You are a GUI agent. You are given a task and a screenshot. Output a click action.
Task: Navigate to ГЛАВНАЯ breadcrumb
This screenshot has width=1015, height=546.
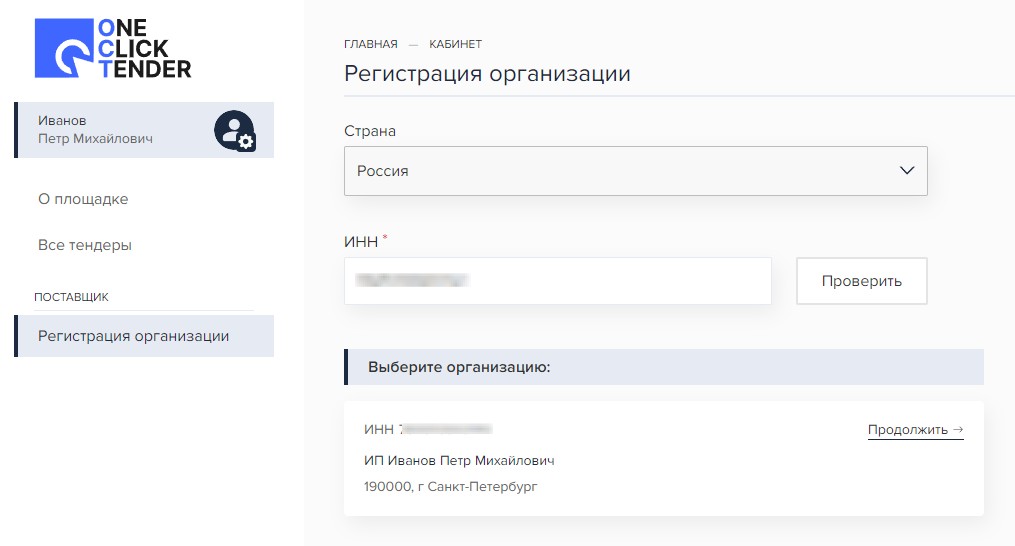(x=370, y=44)
